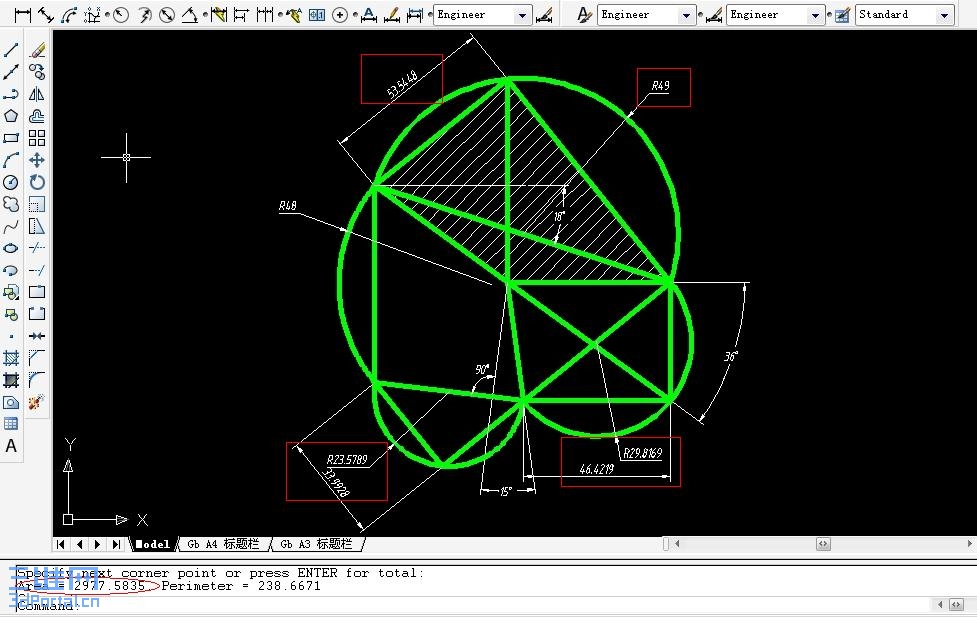Select the Continue dimension tool
Image resolution: width=977 pixels, height=617 pixels.
pyautogui.click(x=265, y=15)
